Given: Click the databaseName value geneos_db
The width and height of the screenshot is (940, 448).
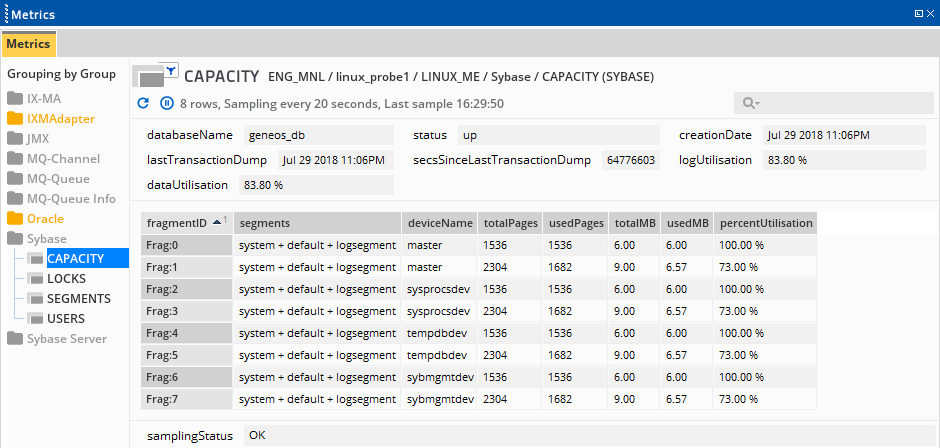Looking at the screenshot, I should [x=319, y=136].
